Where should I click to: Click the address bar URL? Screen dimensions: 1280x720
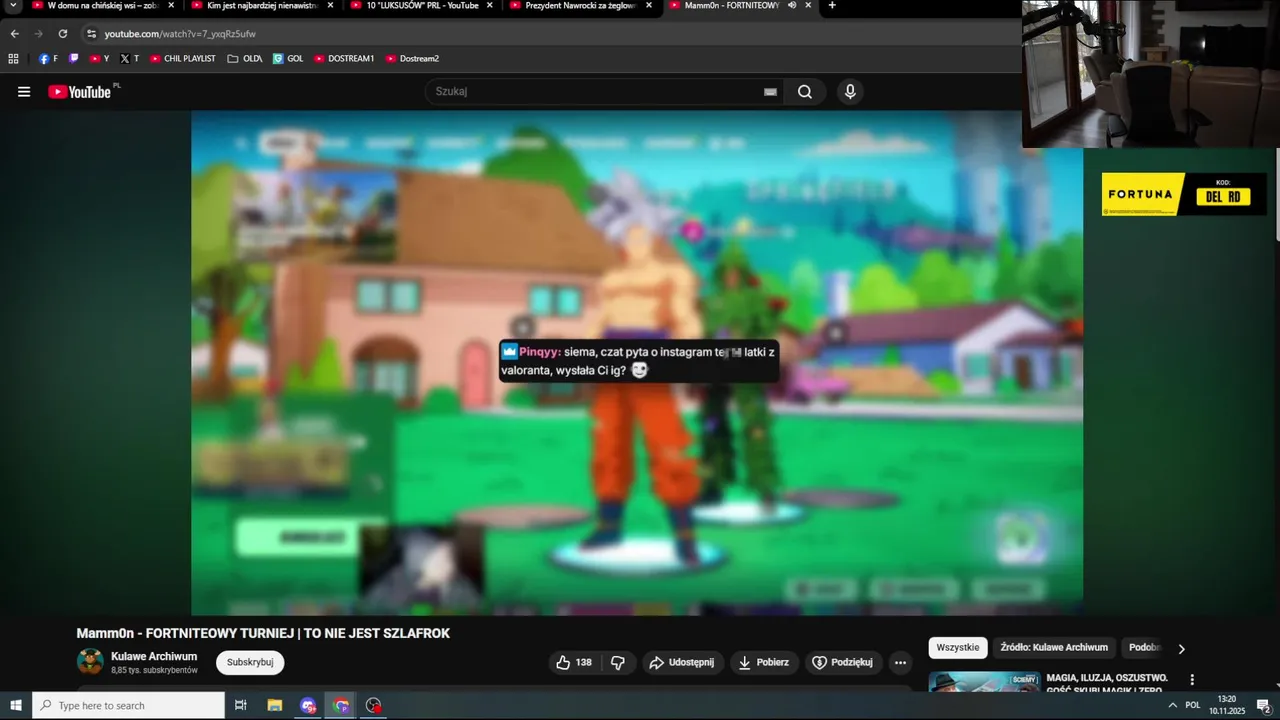[180, 33]
